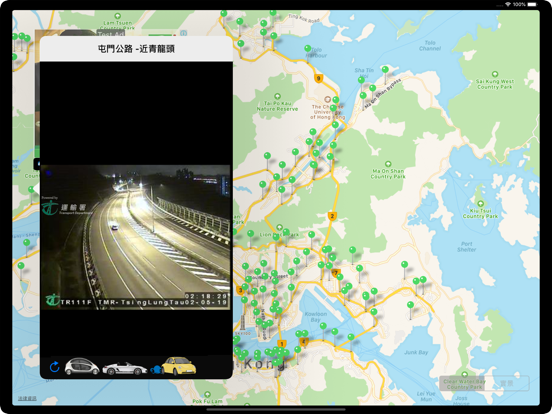This screenshot has height=414, width=552.
Task: Tap the Port Shelter map label
Action: pos(466,246)
